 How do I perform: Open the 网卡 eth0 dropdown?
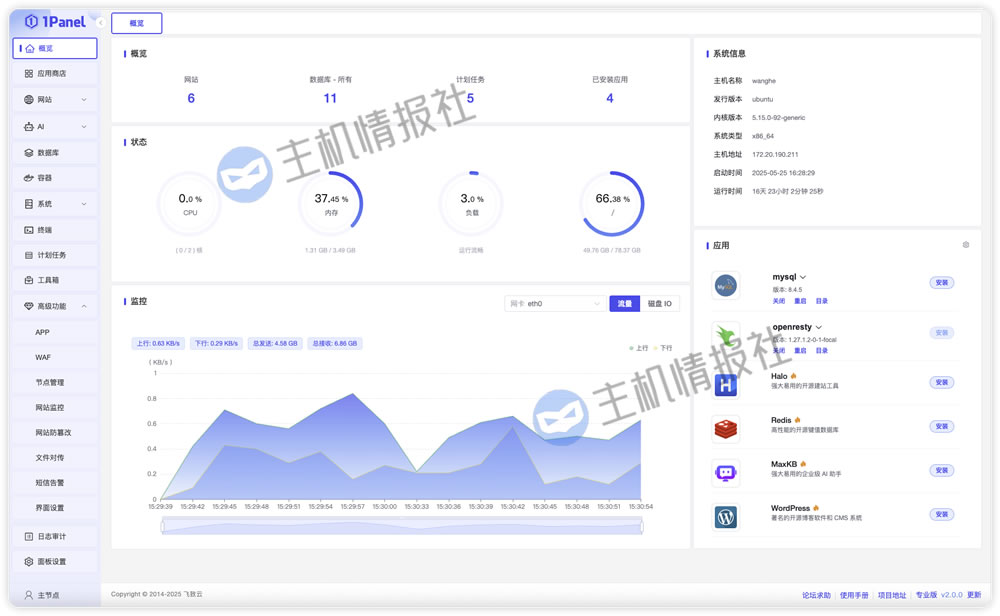pos(555,303)
